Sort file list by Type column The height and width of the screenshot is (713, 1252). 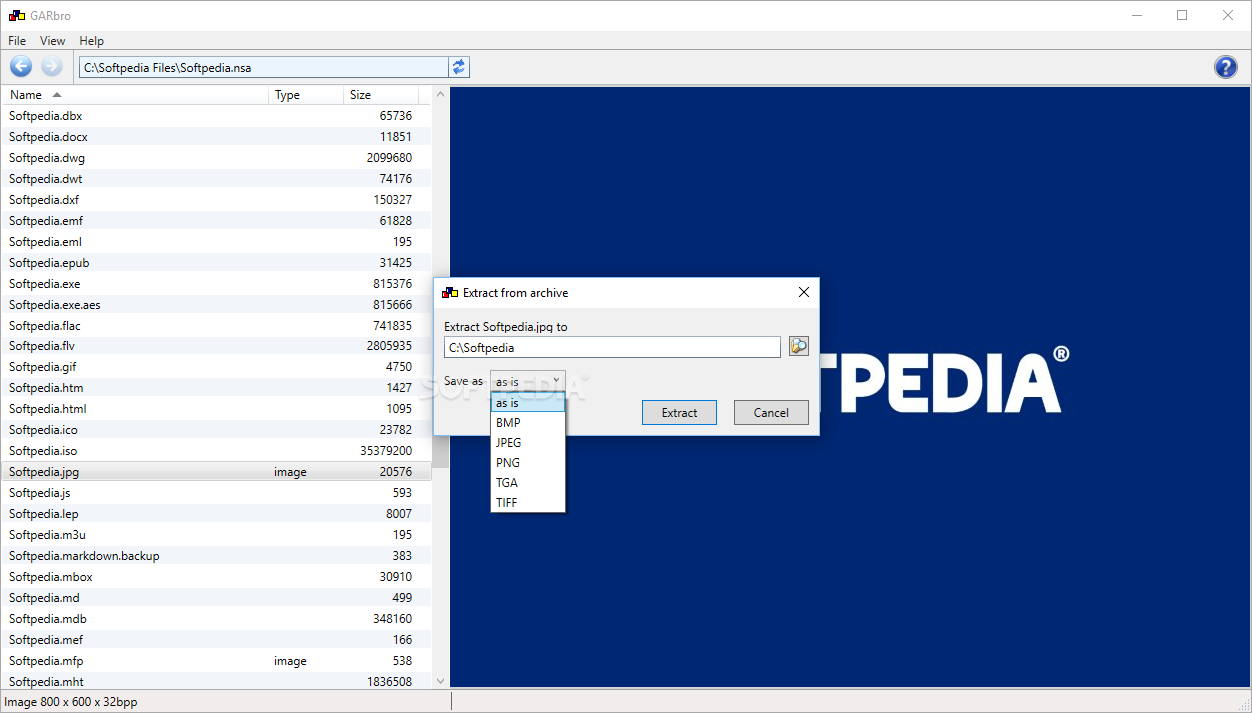click(x=307, y=95)
